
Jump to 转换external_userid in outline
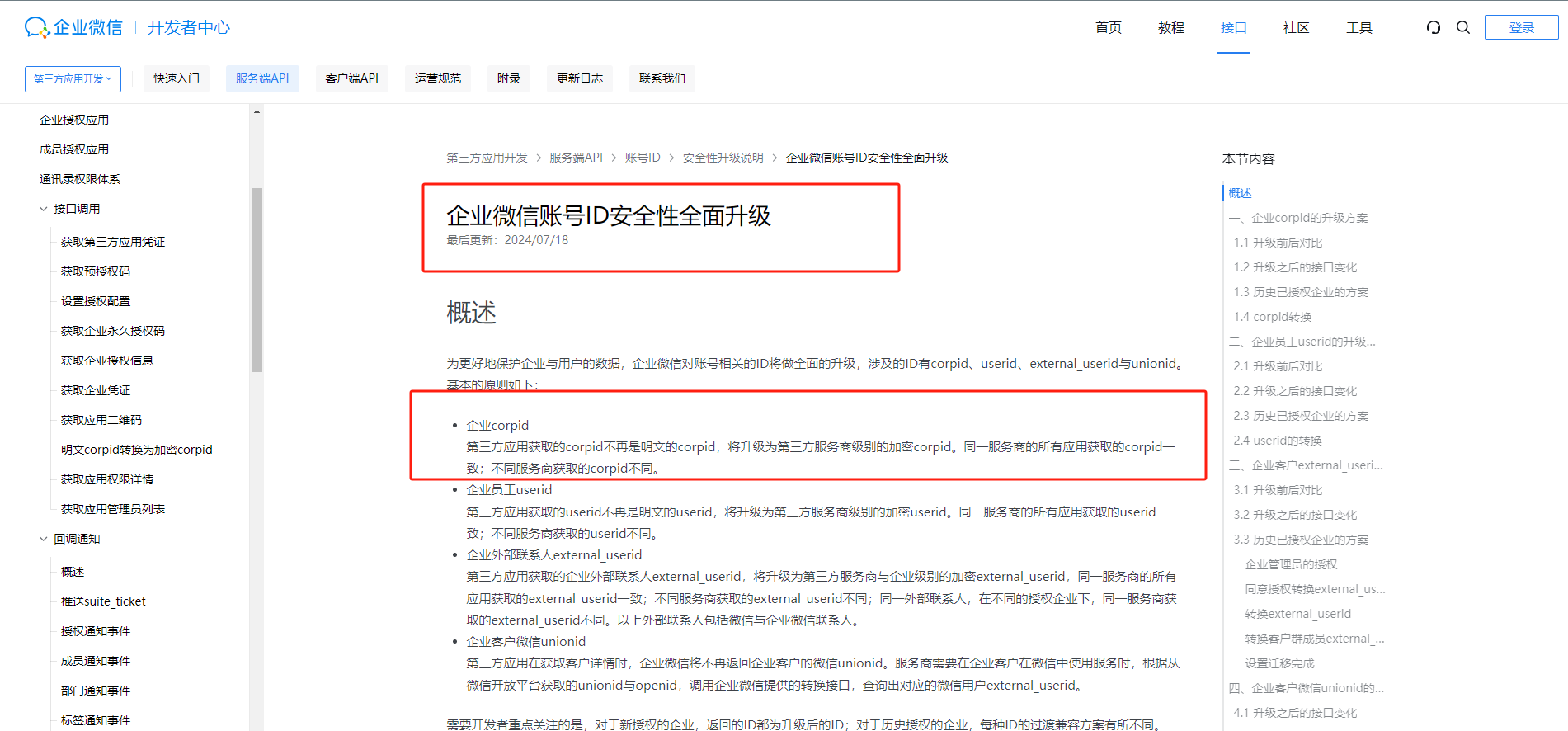pyautogui.click(x=1298, y=614)
